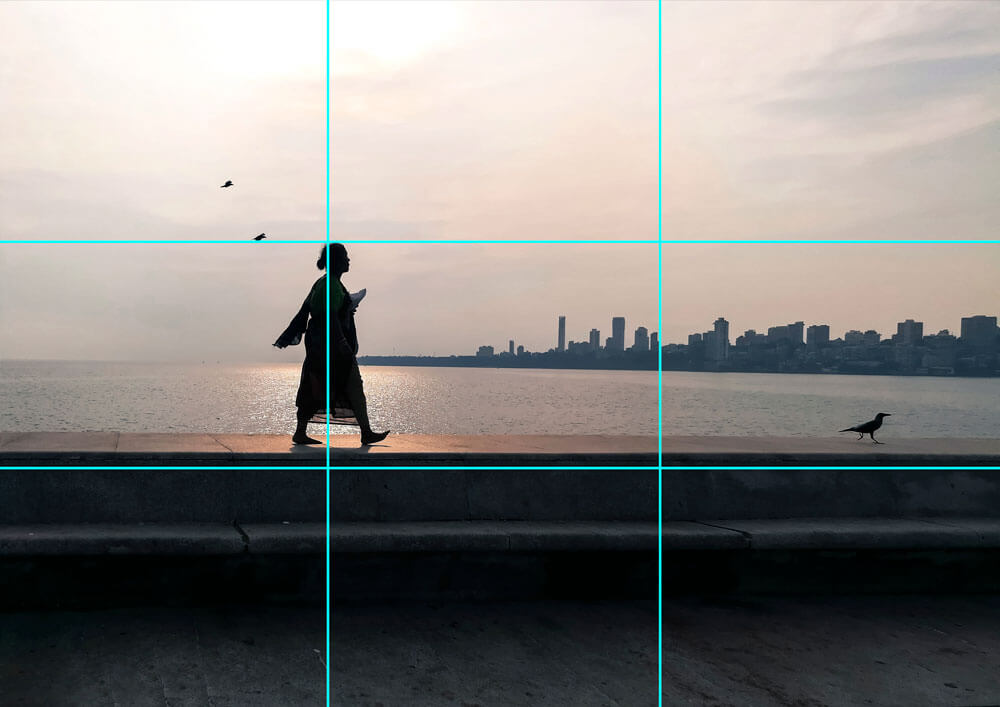Select the higher flying bird in the sky
The width and height of the screenshot is (1000, 707).
tap(227, 184)
